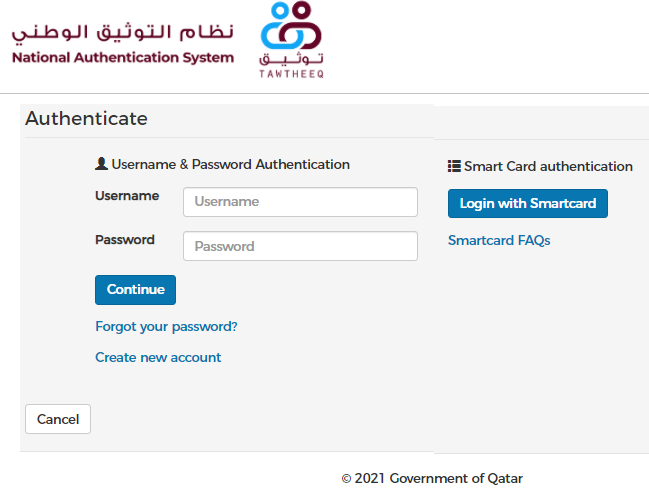649x503 pixels.
Task: Open the Create new account link
Action: (158, 357)
